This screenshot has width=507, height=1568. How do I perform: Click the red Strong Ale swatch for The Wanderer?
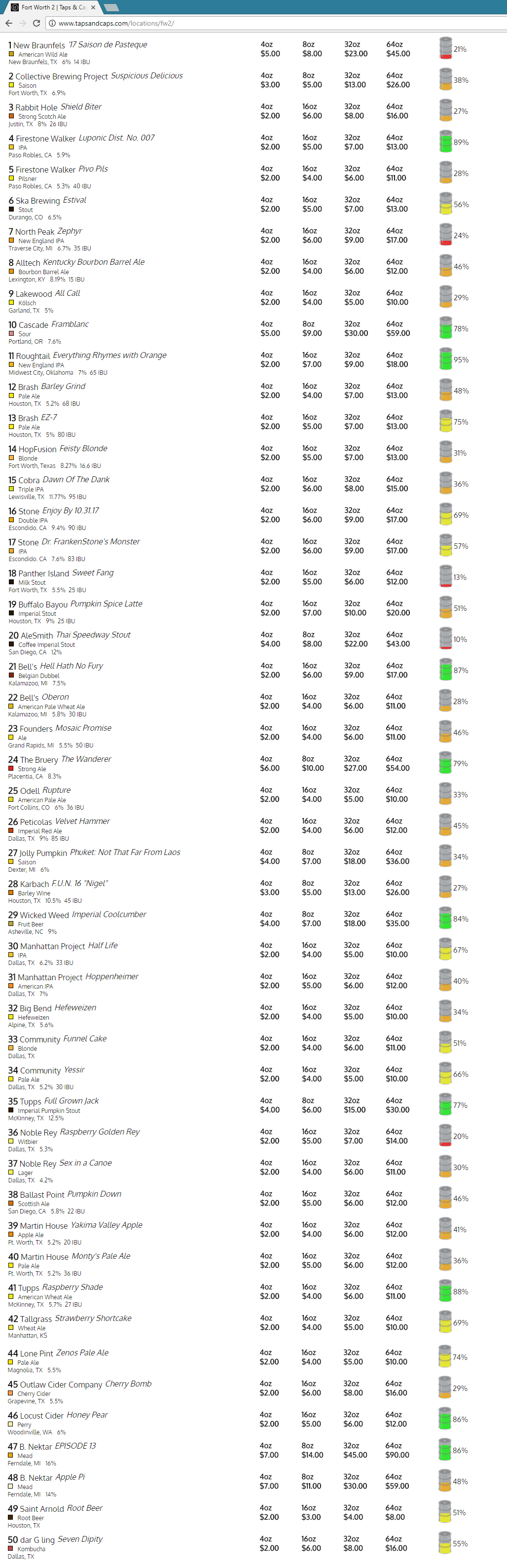coord(11,768)
